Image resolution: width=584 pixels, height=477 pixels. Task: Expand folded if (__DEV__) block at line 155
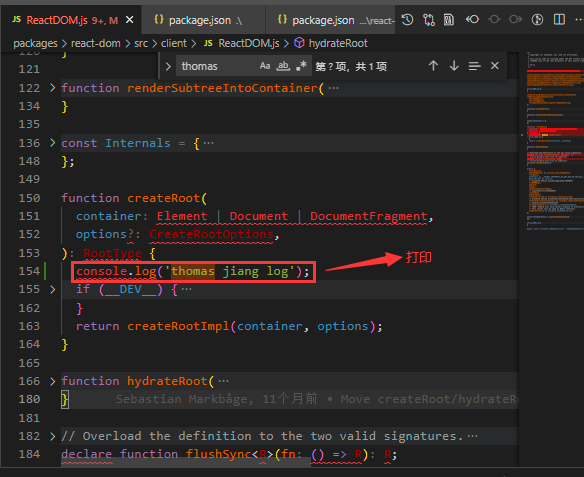coord(53,290)
